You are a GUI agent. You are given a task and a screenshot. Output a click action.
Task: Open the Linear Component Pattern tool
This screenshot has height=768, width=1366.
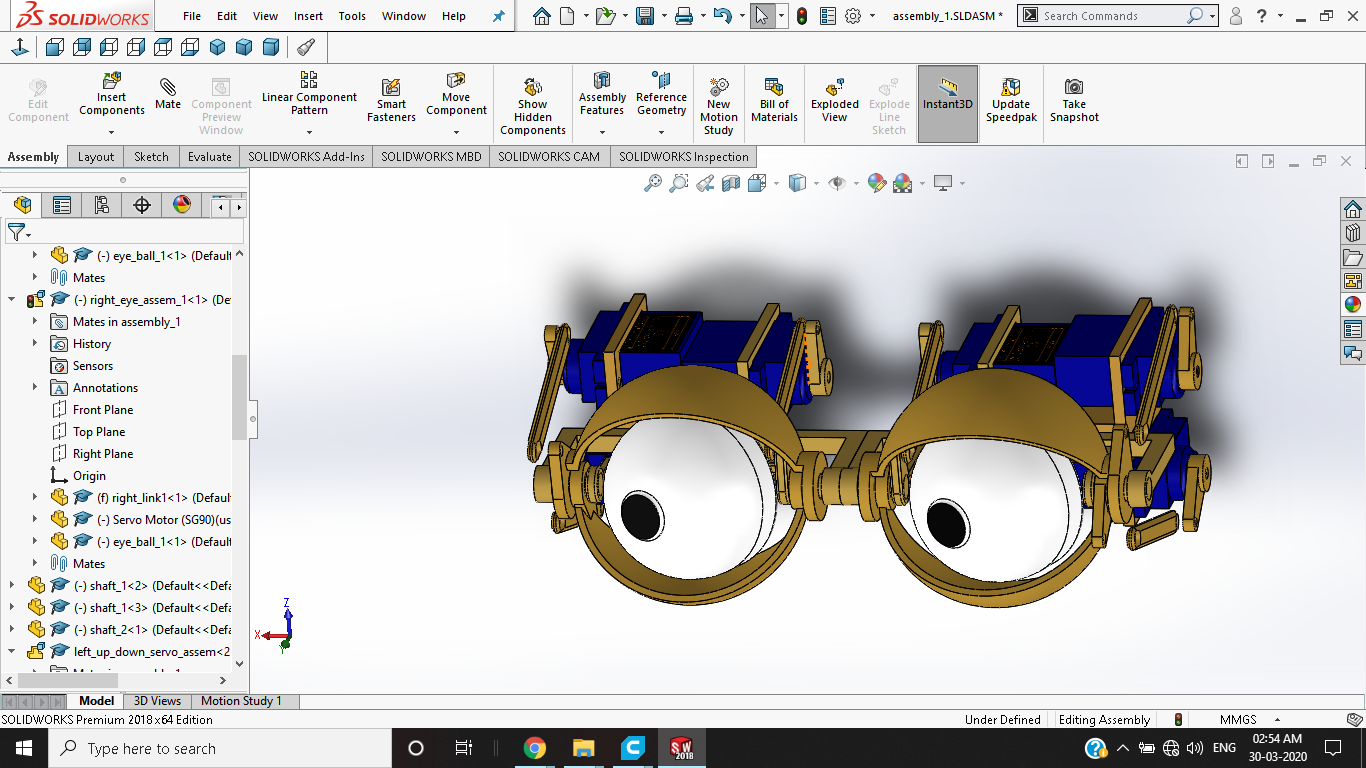309,97
